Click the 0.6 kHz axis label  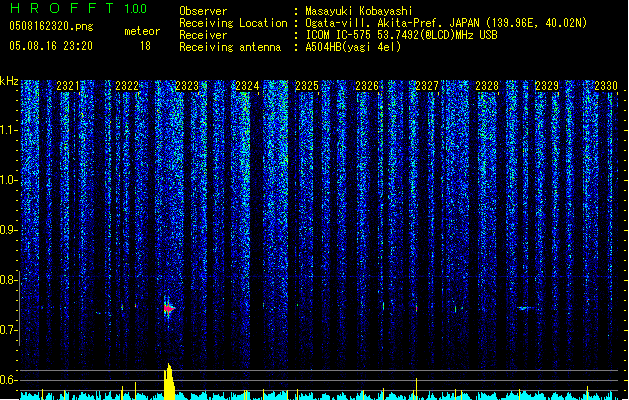[8, 380]
